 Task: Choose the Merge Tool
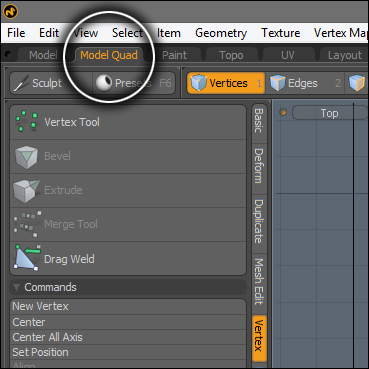tap(128, 224)
